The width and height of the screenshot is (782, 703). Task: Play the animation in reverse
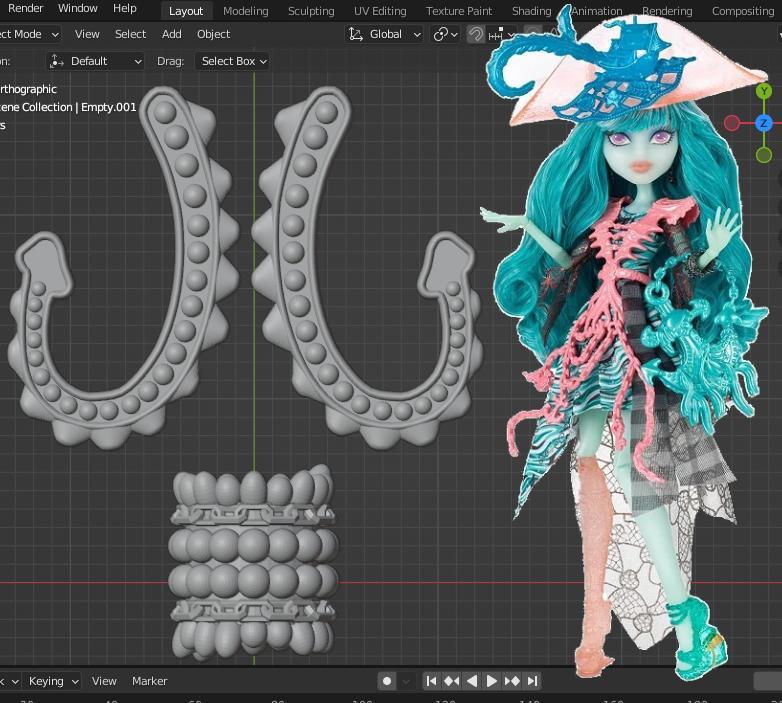472,681
